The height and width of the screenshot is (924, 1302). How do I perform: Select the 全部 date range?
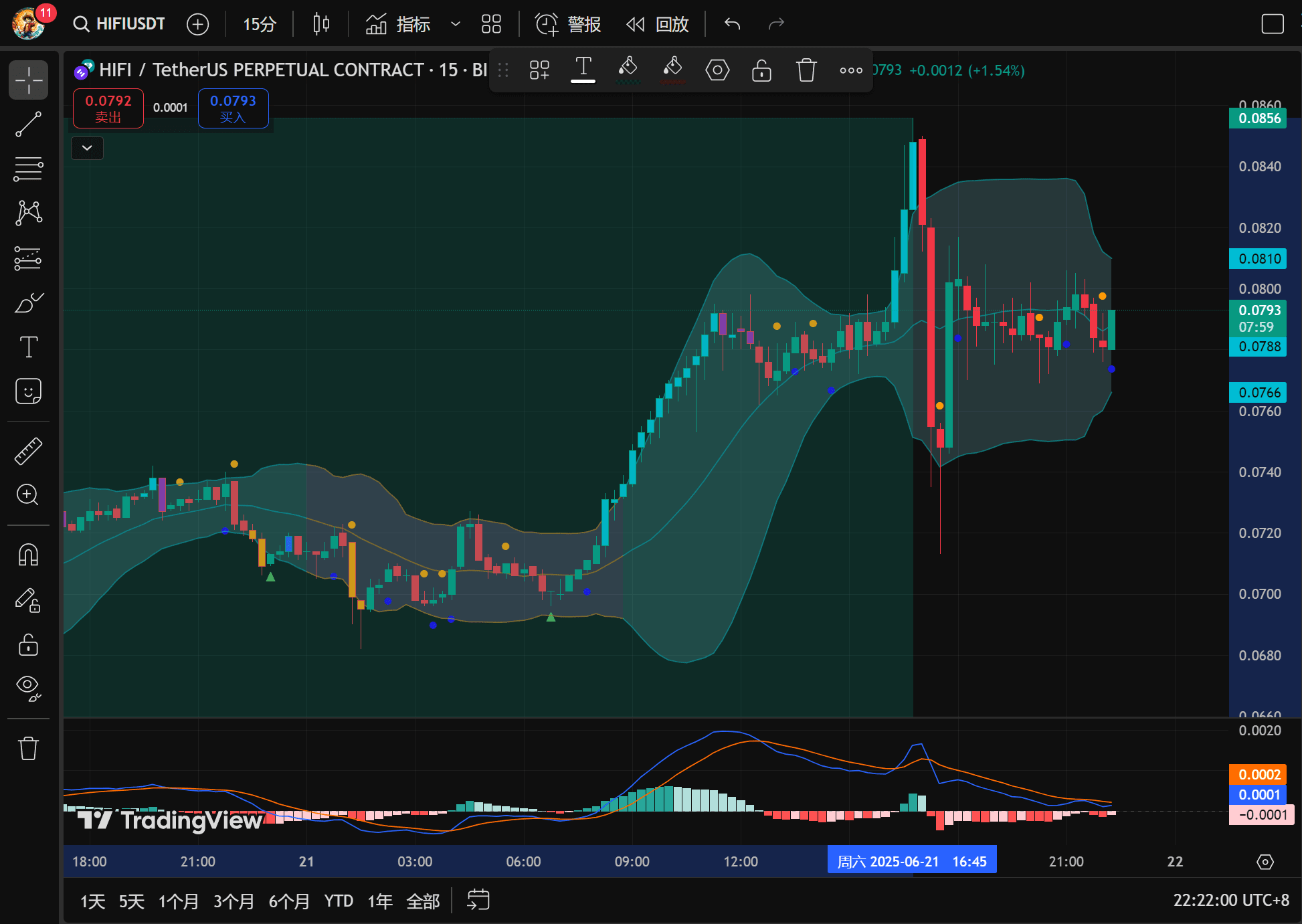(x=424, y=901)
